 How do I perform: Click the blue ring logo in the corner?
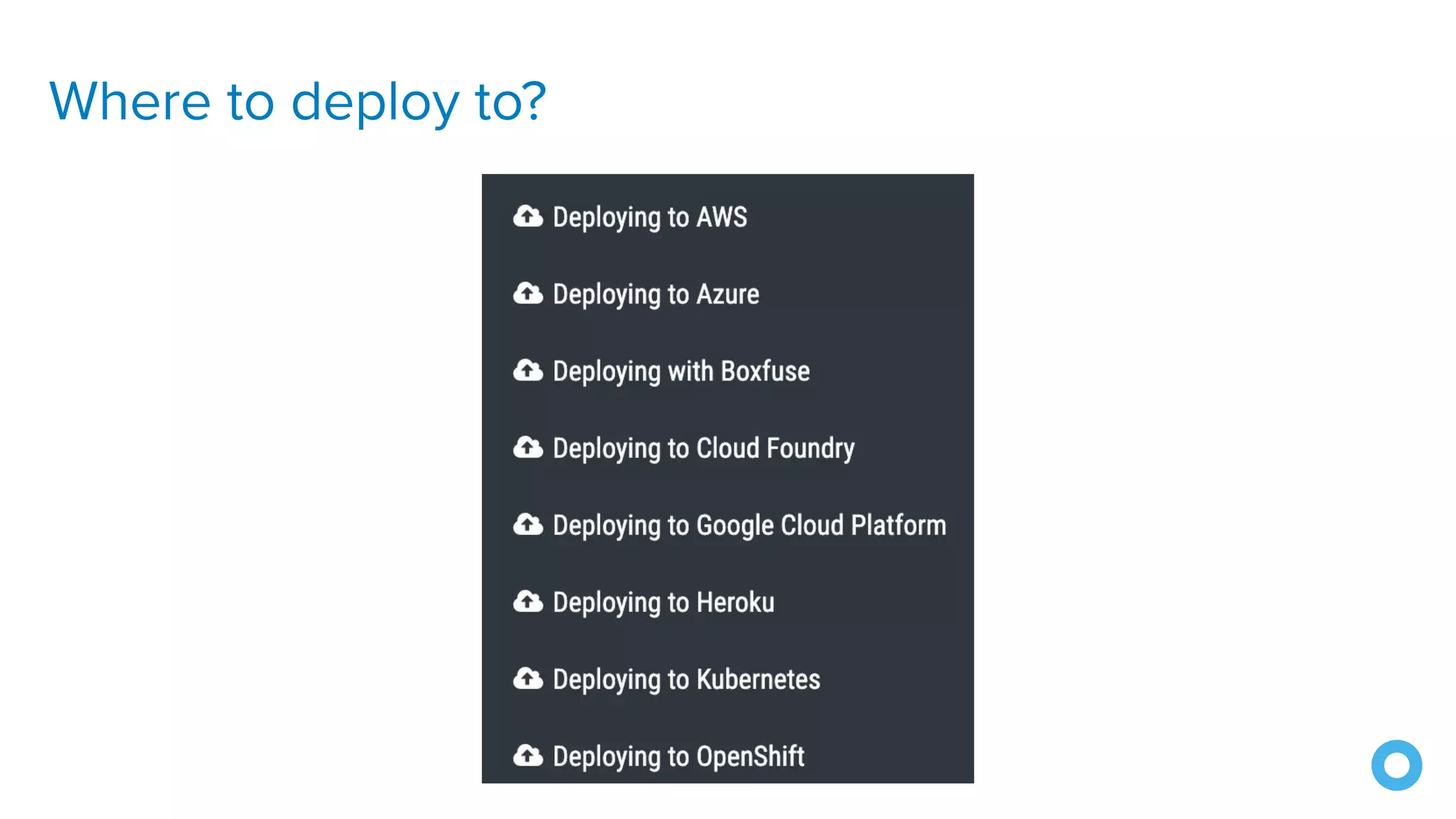1396,765
